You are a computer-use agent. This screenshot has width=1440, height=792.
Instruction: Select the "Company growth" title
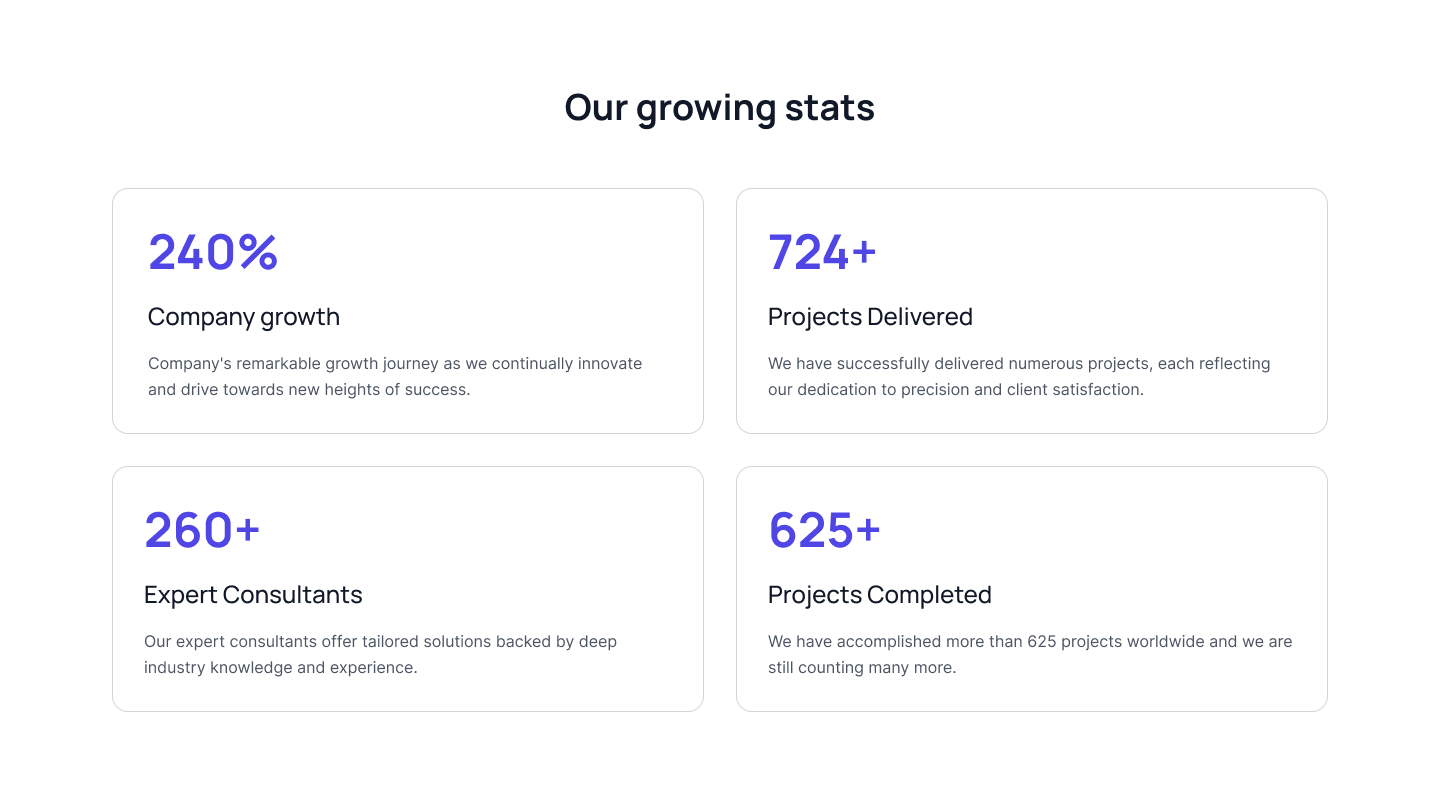[x=244, y=317]
